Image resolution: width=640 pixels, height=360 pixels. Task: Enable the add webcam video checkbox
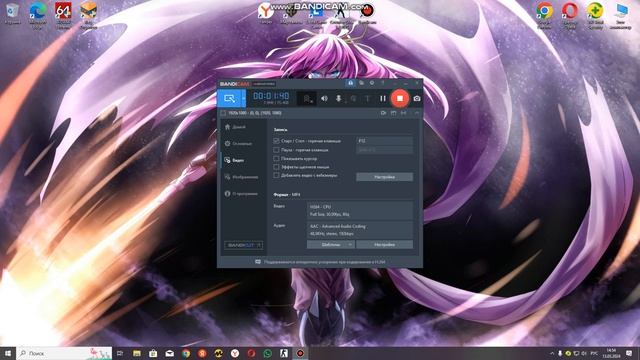pos(276,176)
